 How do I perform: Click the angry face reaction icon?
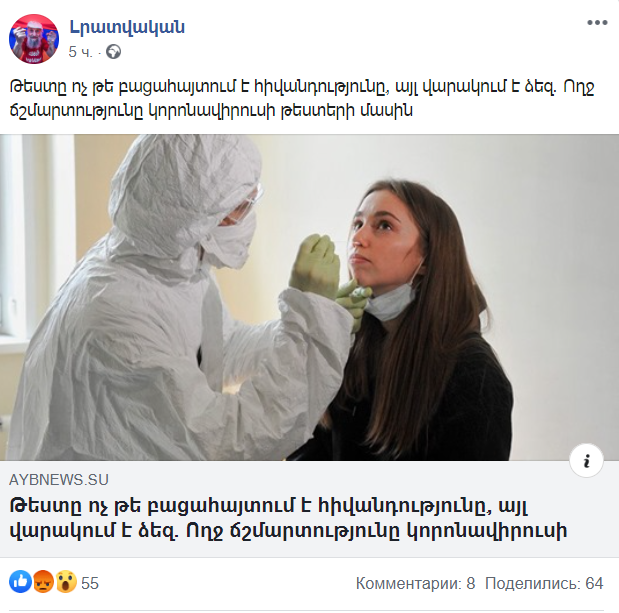tap(43, 581)
